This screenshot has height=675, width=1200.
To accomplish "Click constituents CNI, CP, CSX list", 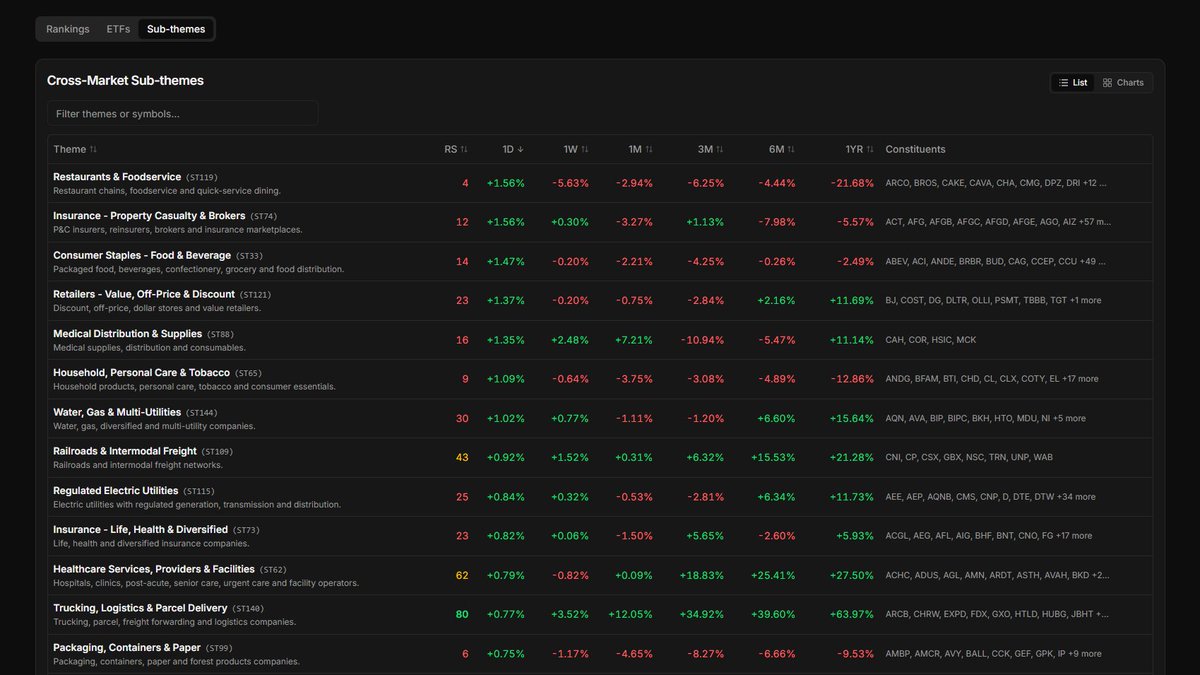I will click(x=969, y=457).
